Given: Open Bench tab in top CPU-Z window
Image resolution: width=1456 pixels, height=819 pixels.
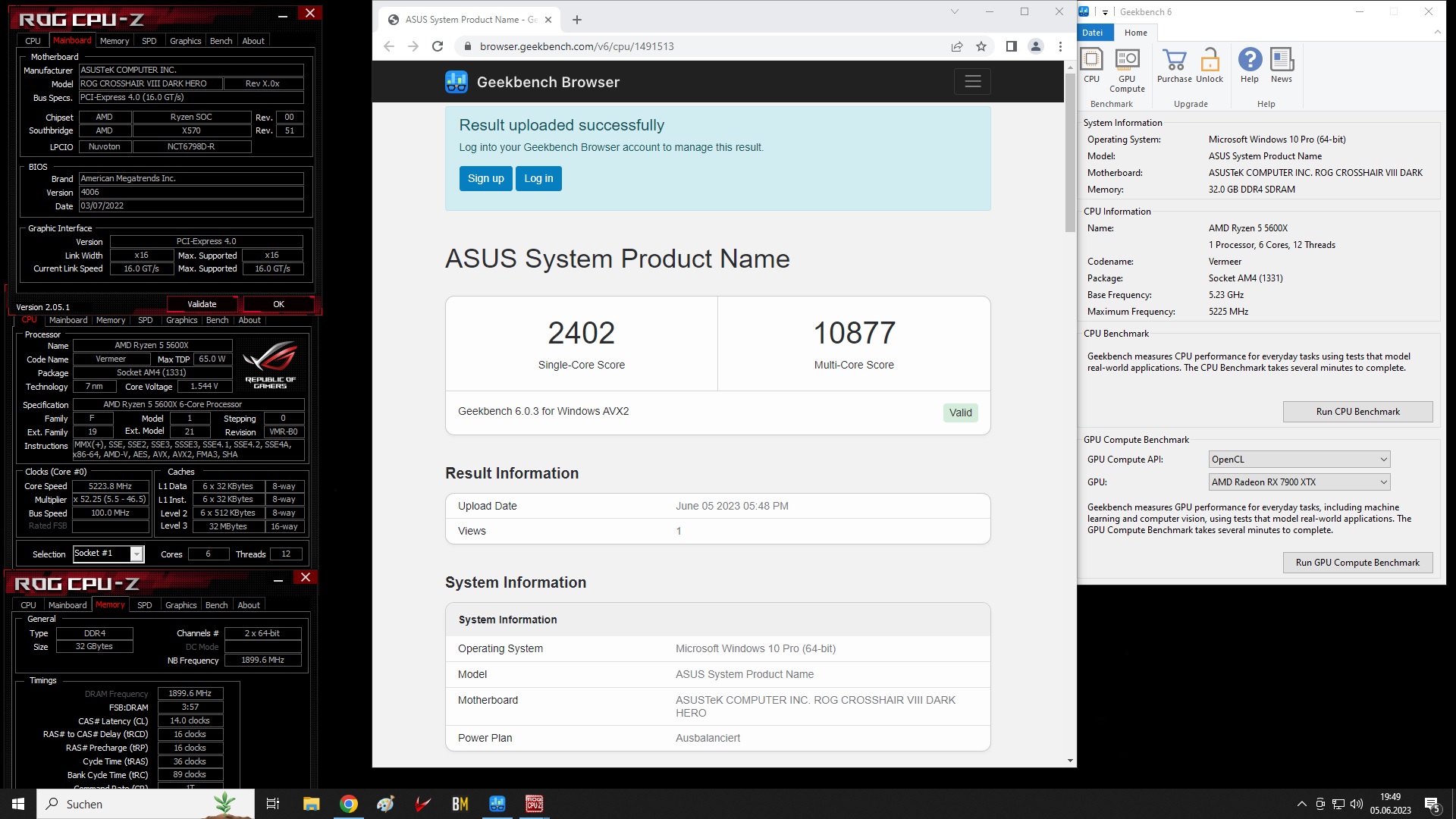Looking at the screenshot, I should tap(221, 41).
